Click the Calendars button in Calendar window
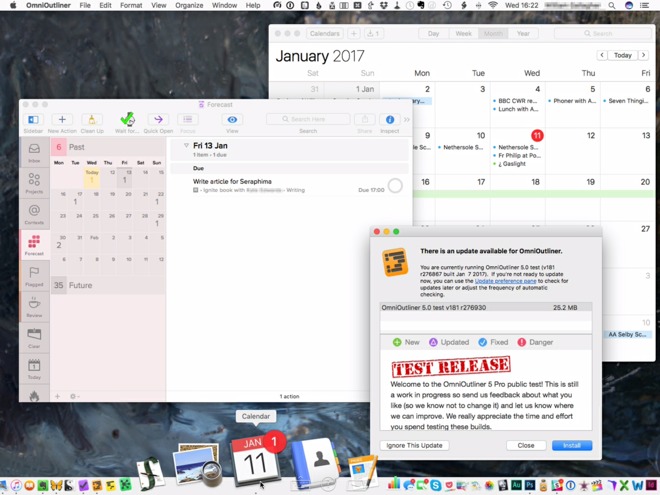 (x=325, y=33)
